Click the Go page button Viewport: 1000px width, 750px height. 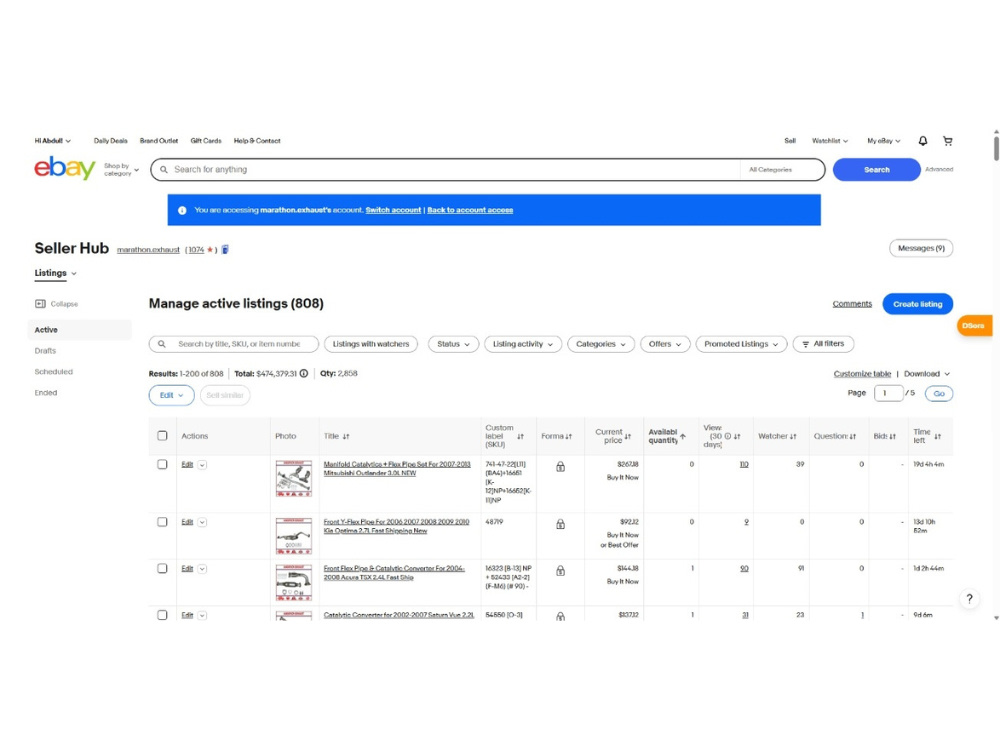click(x=939, y=393)
